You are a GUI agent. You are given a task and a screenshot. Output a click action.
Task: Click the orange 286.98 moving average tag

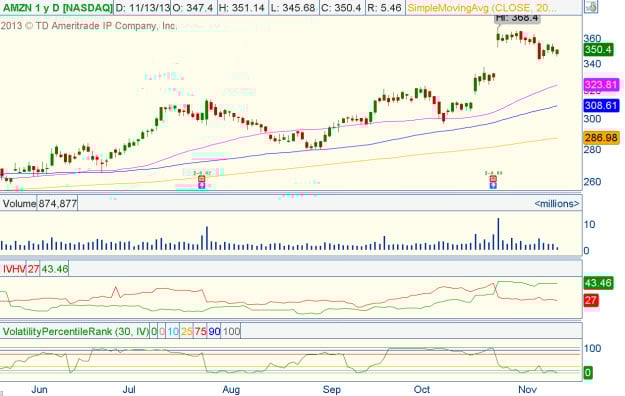tap(601, 138)
